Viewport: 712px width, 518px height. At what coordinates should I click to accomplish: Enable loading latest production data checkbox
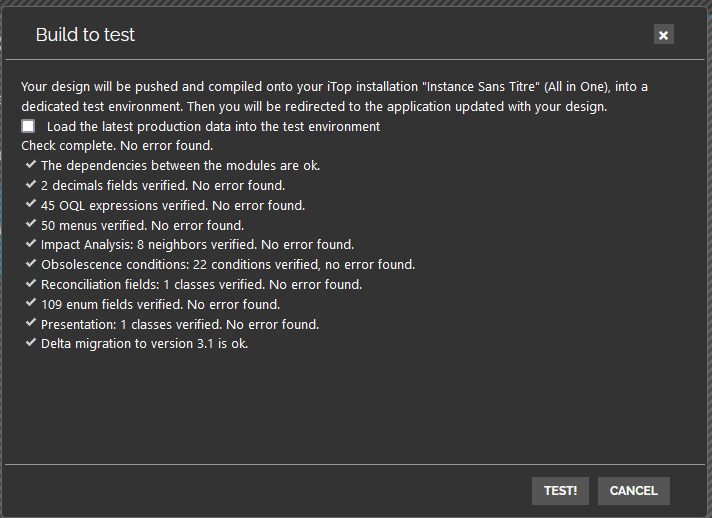[x=28, y=126]
